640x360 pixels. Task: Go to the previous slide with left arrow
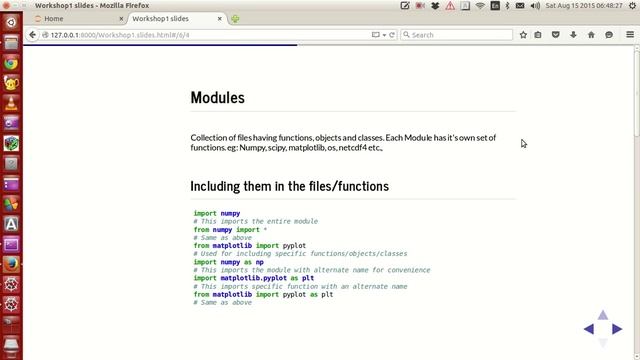tap(589, 329)
